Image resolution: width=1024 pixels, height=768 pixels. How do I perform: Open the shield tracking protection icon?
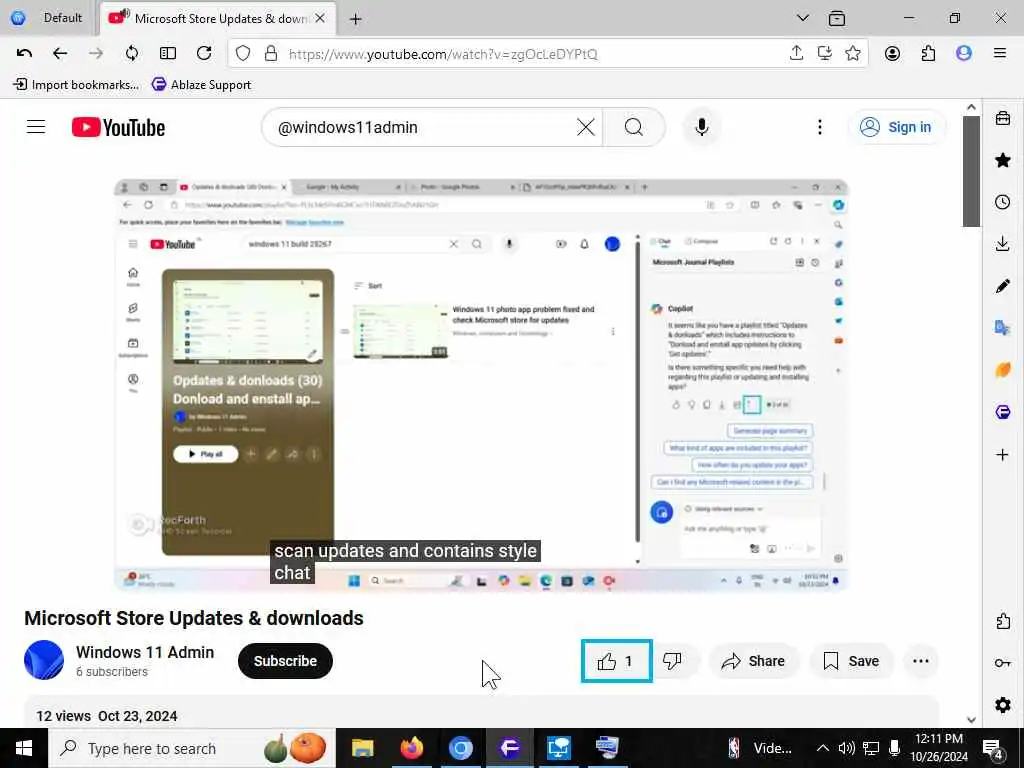click(x=243, y=54)
